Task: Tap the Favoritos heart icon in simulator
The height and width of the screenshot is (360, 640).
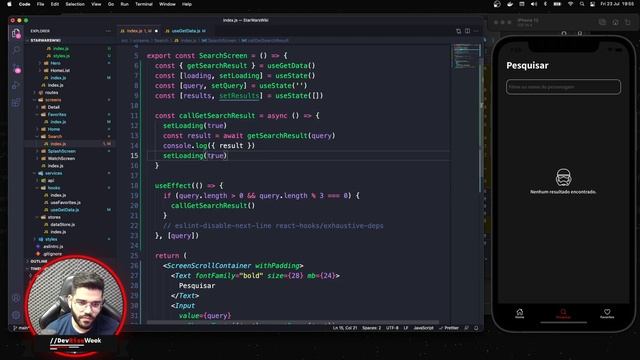Action: tap(607, 313)
